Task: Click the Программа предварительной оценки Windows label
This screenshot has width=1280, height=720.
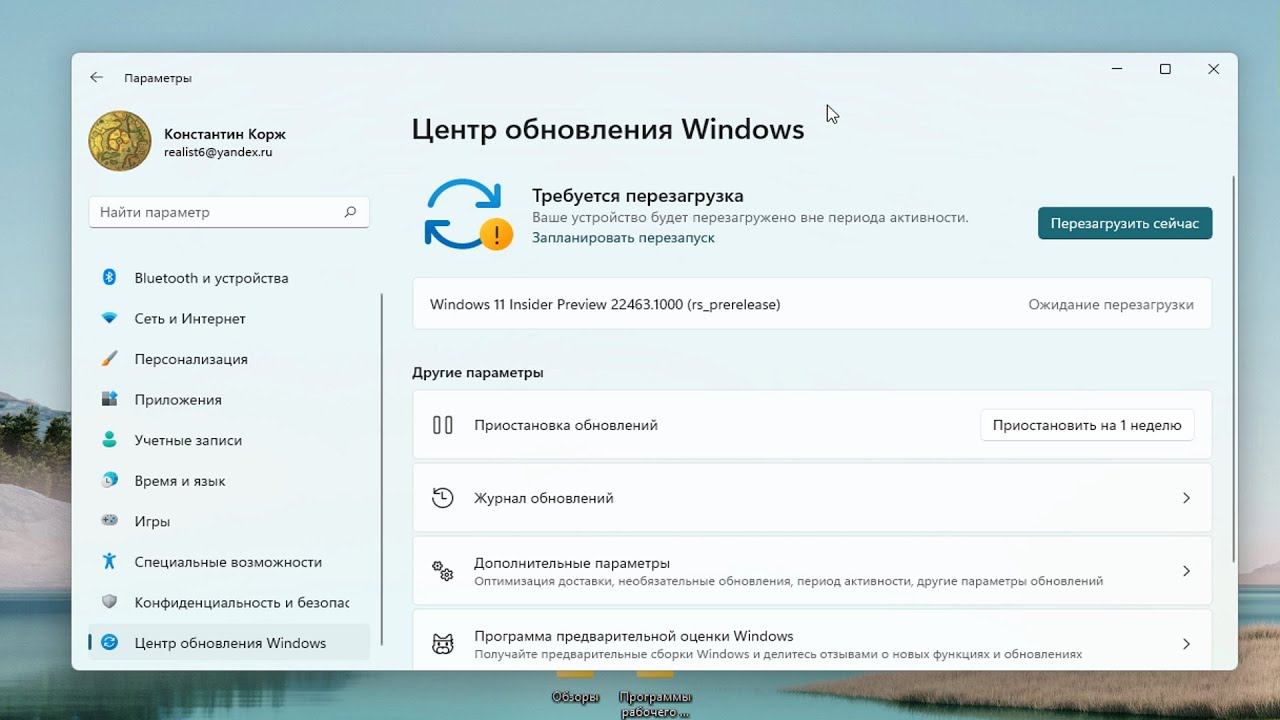Action: (x=634, y=636)
